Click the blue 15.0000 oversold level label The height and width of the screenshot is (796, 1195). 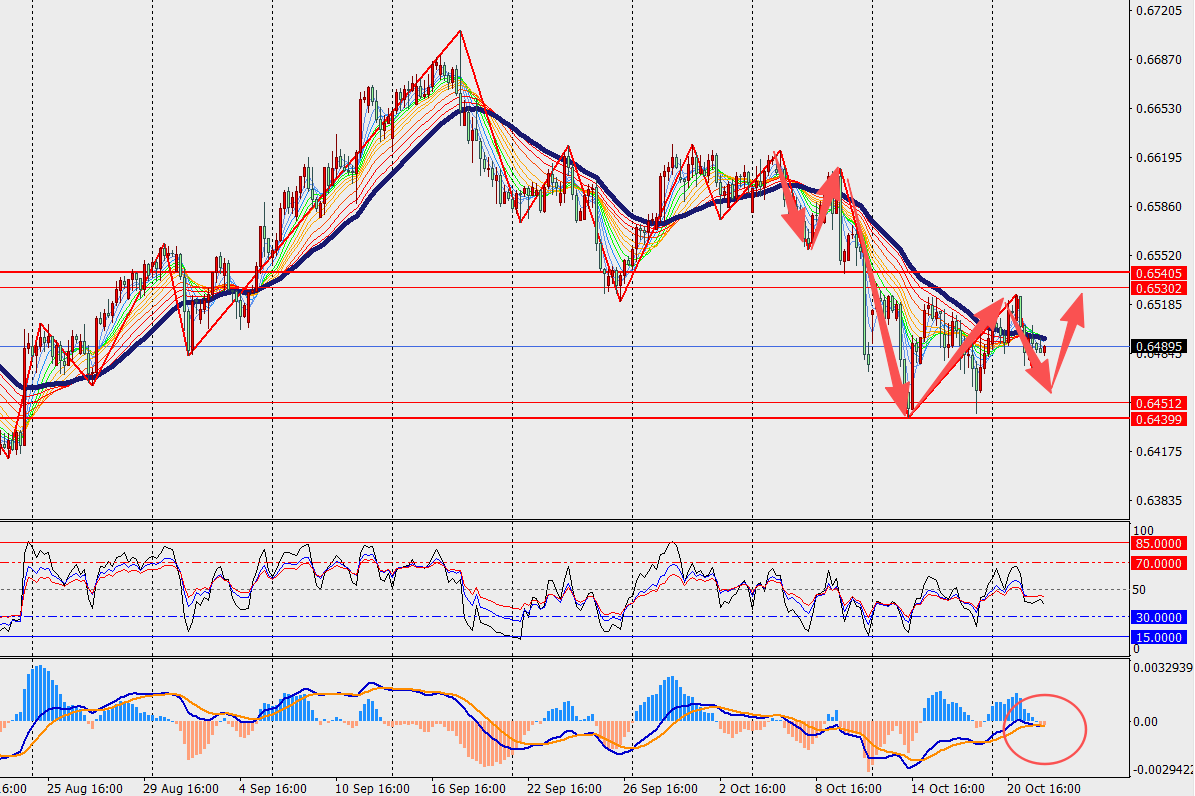pyautogui.click(x=1159, y=637)
